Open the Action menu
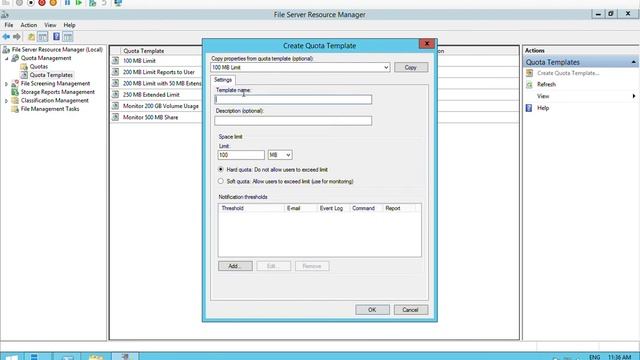 [x=29, y=25]
